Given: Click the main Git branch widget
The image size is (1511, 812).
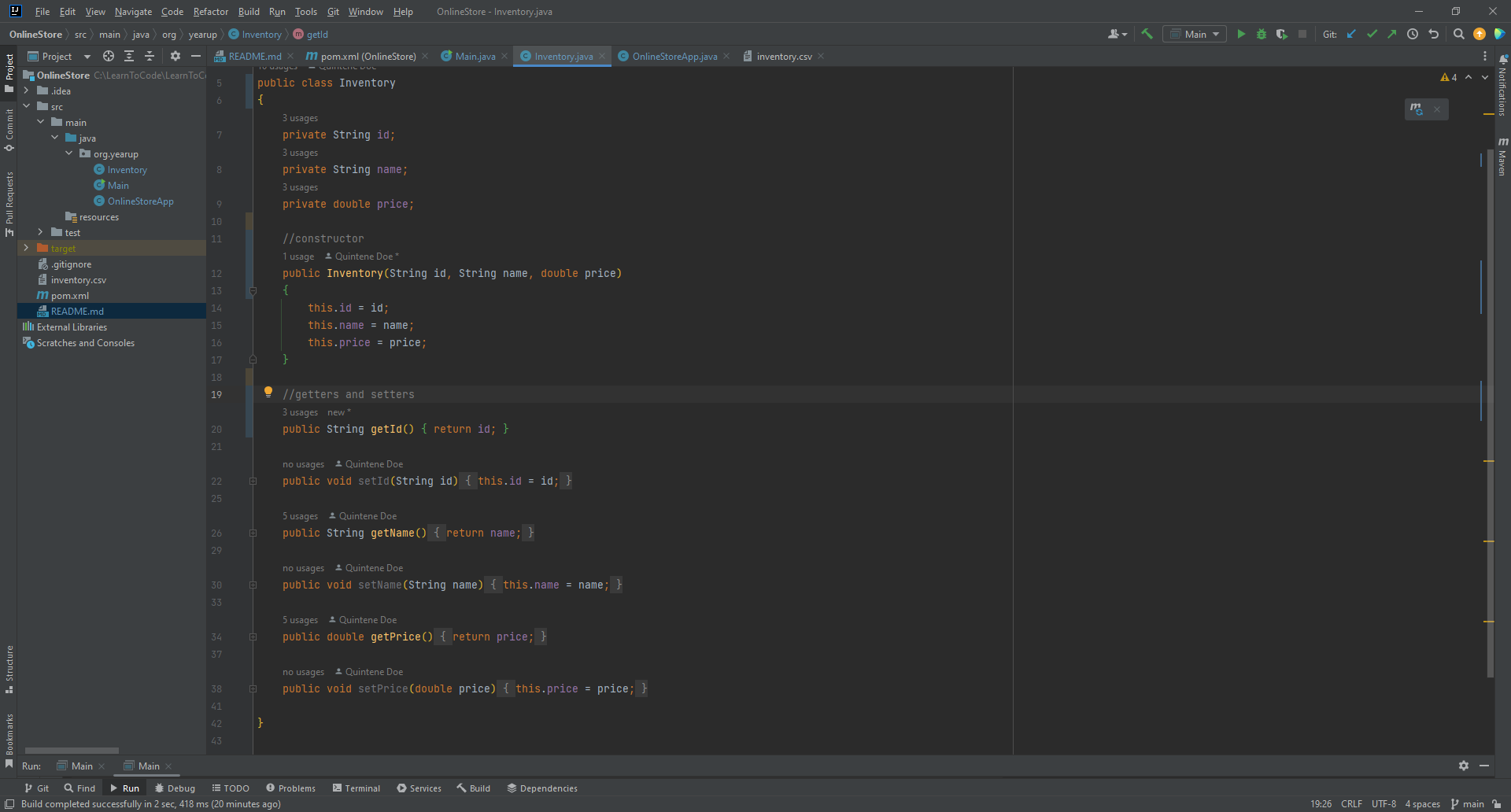Looking at the screenshot, I should 1467,803.
